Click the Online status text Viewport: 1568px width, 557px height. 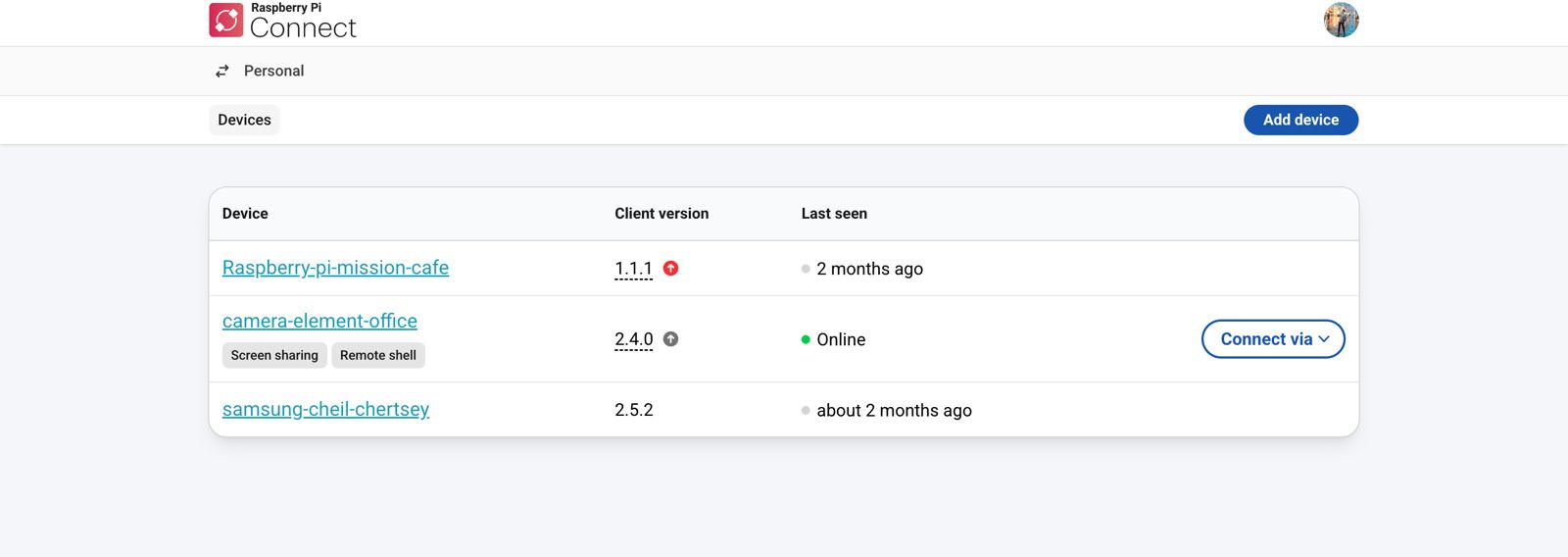(841, 339)
